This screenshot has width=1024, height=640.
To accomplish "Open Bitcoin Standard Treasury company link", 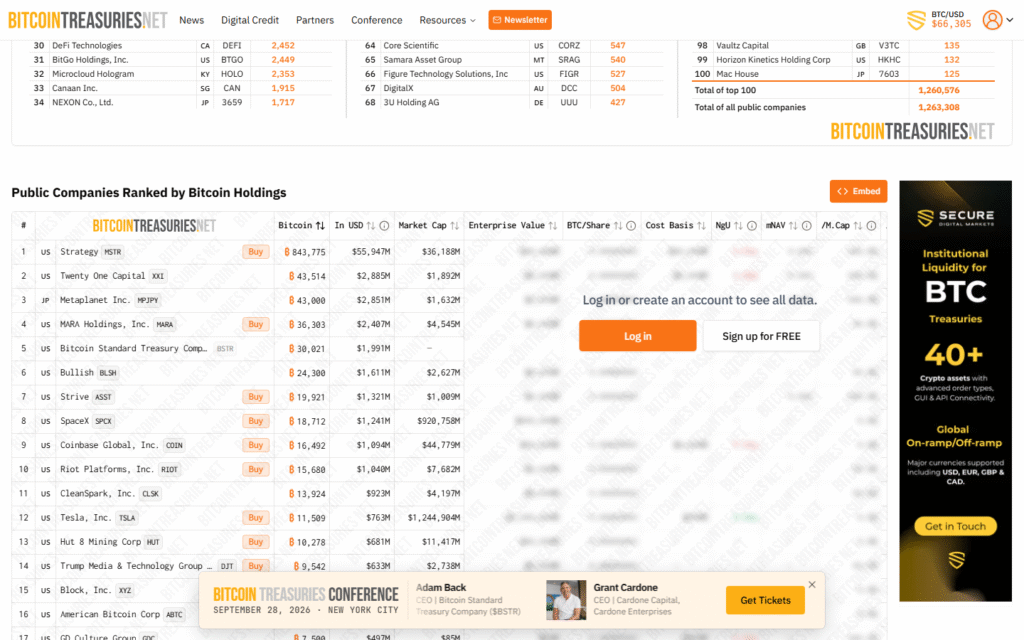I will click(x=133, y=349).
